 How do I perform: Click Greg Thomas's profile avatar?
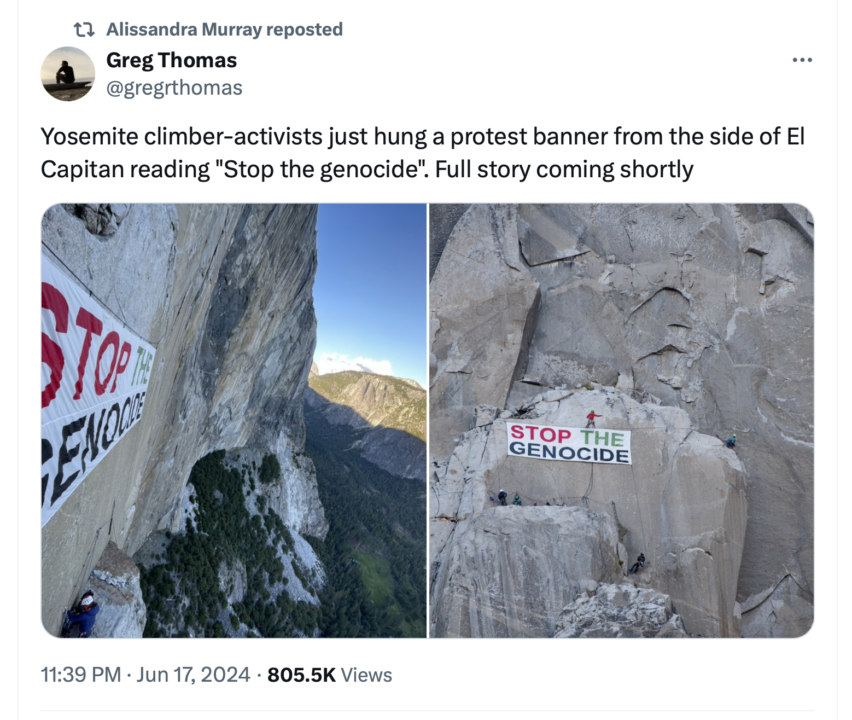point(68,74)
